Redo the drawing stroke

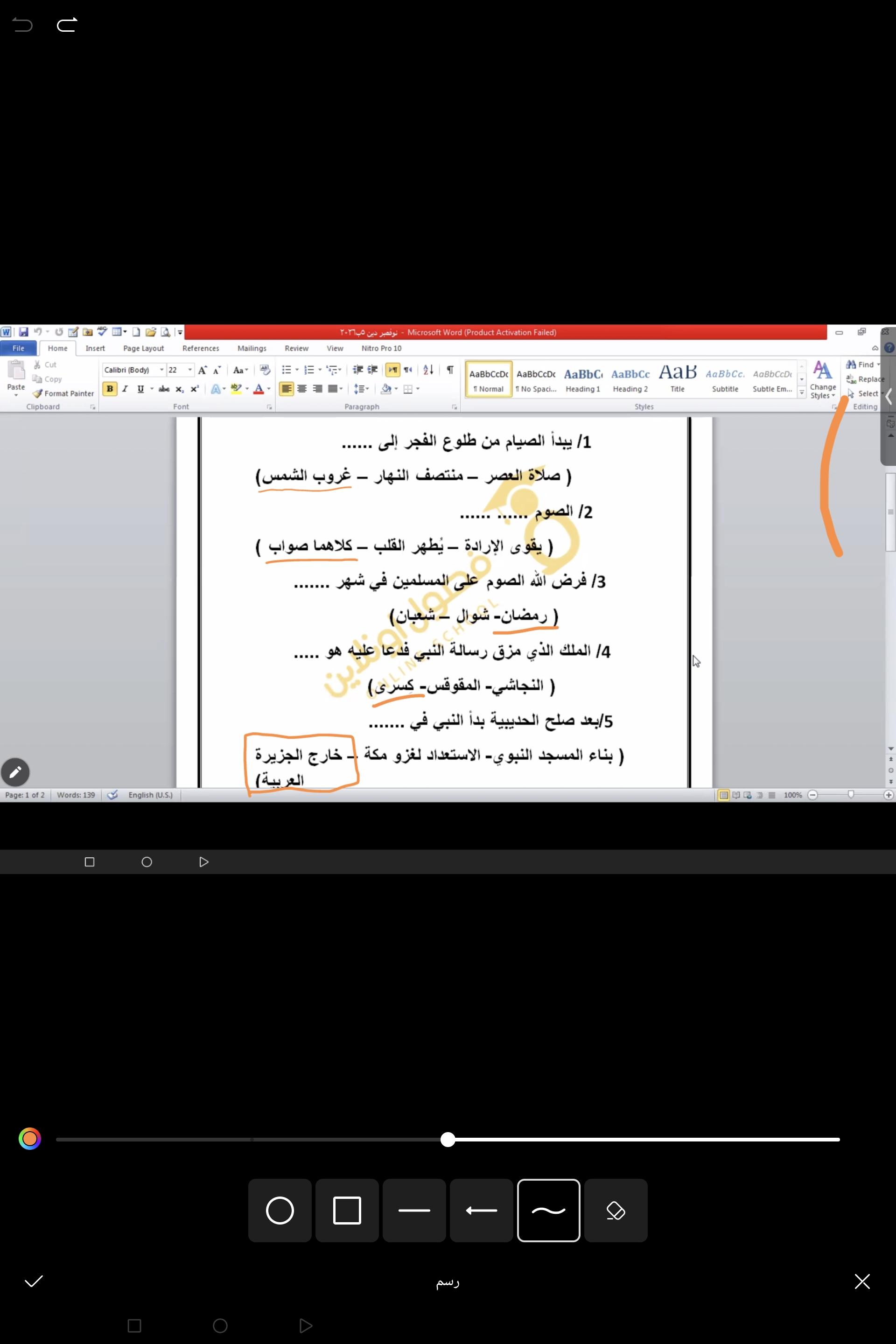click(67, 25)
